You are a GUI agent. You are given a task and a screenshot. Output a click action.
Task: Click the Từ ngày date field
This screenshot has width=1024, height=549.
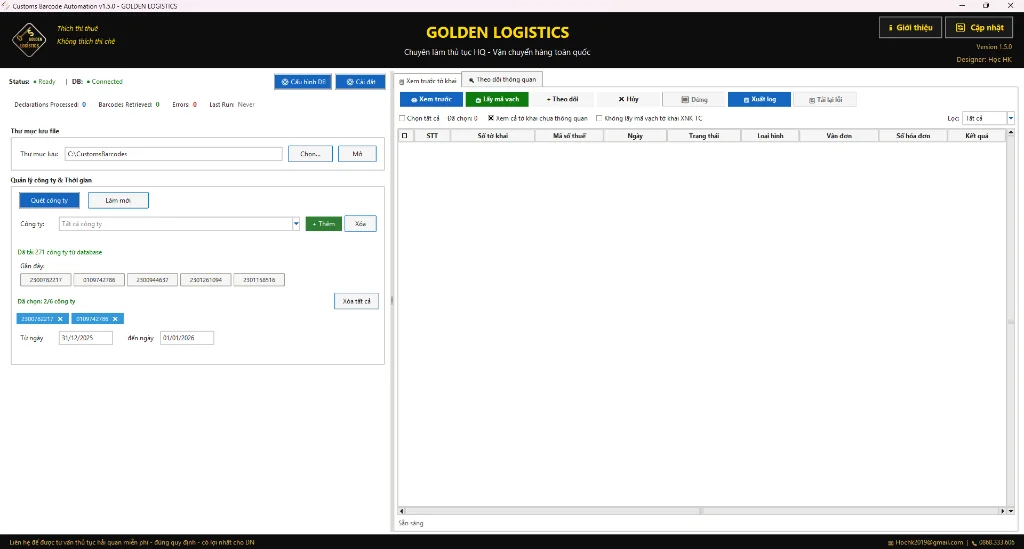(x=85, y=338)
